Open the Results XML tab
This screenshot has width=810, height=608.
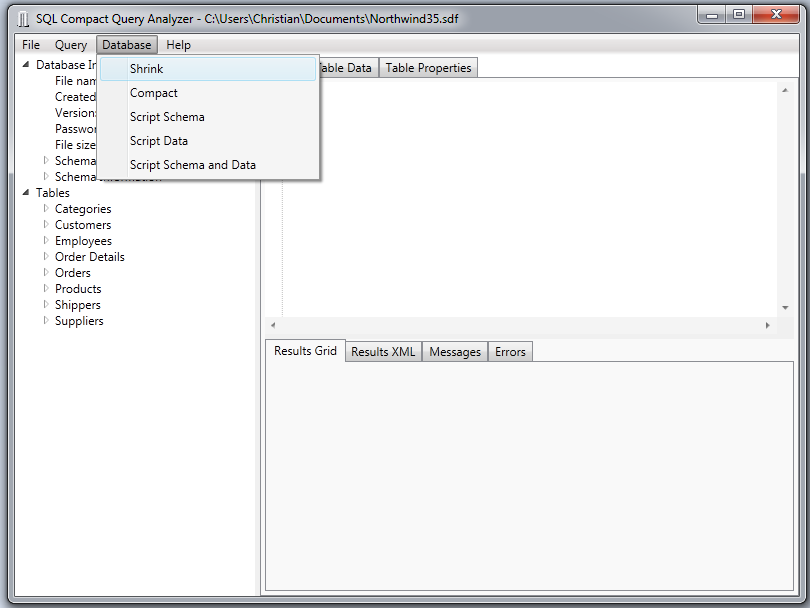click(383, 352)
